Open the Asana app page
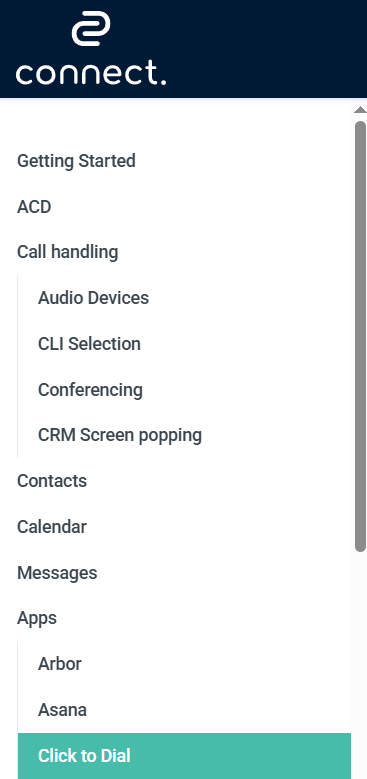 [62, 710]
